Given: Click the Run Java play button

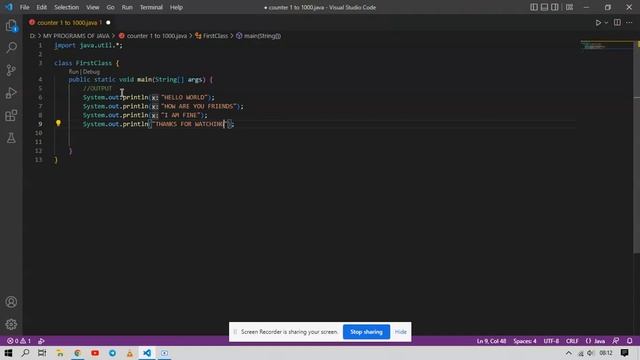Looking at the screenshot, I should coord(598,23).
